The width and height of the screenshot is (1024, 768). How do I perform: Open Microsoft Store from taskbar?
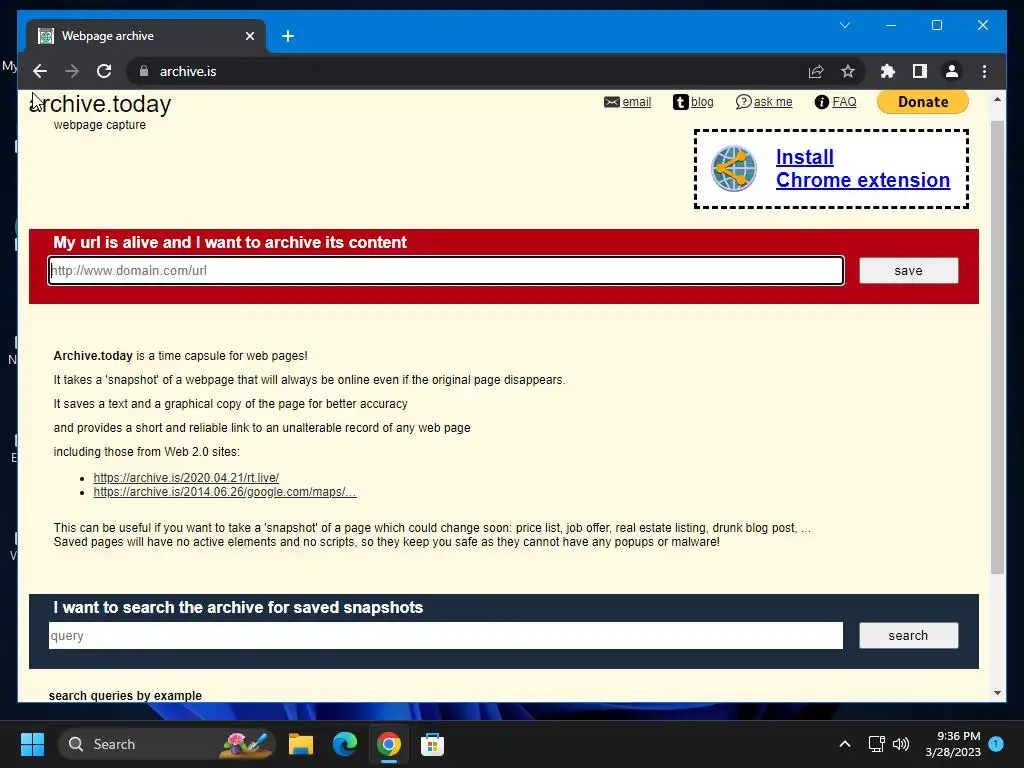tap(432, 744)
